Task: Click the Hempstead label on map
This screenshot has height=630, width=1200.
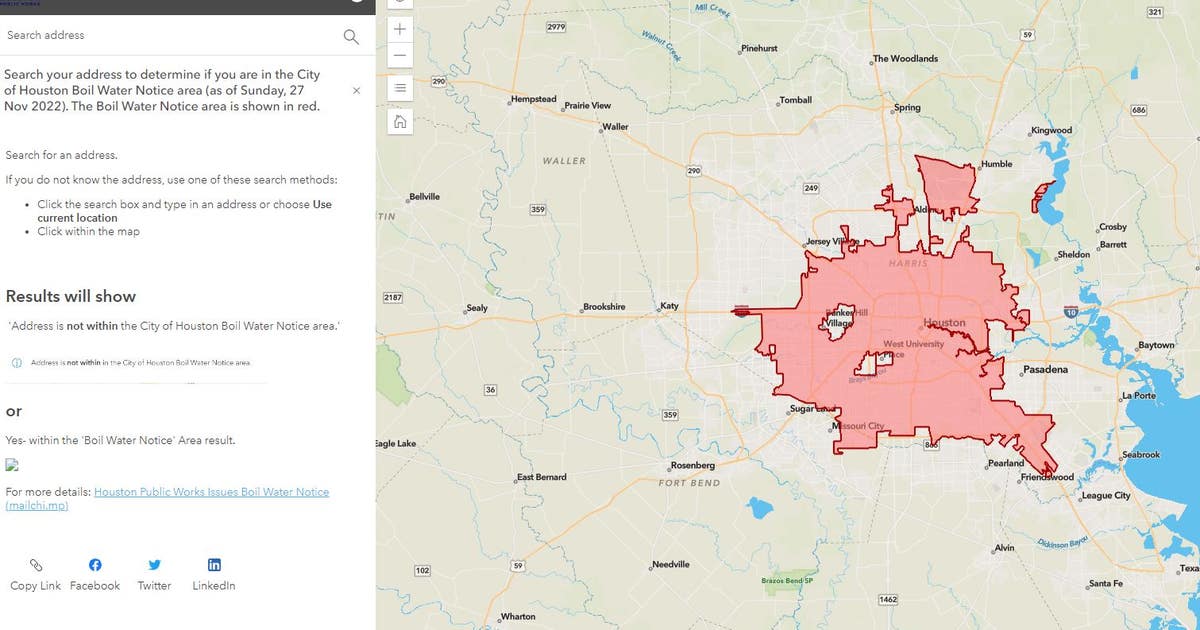Action: point(533,100)
